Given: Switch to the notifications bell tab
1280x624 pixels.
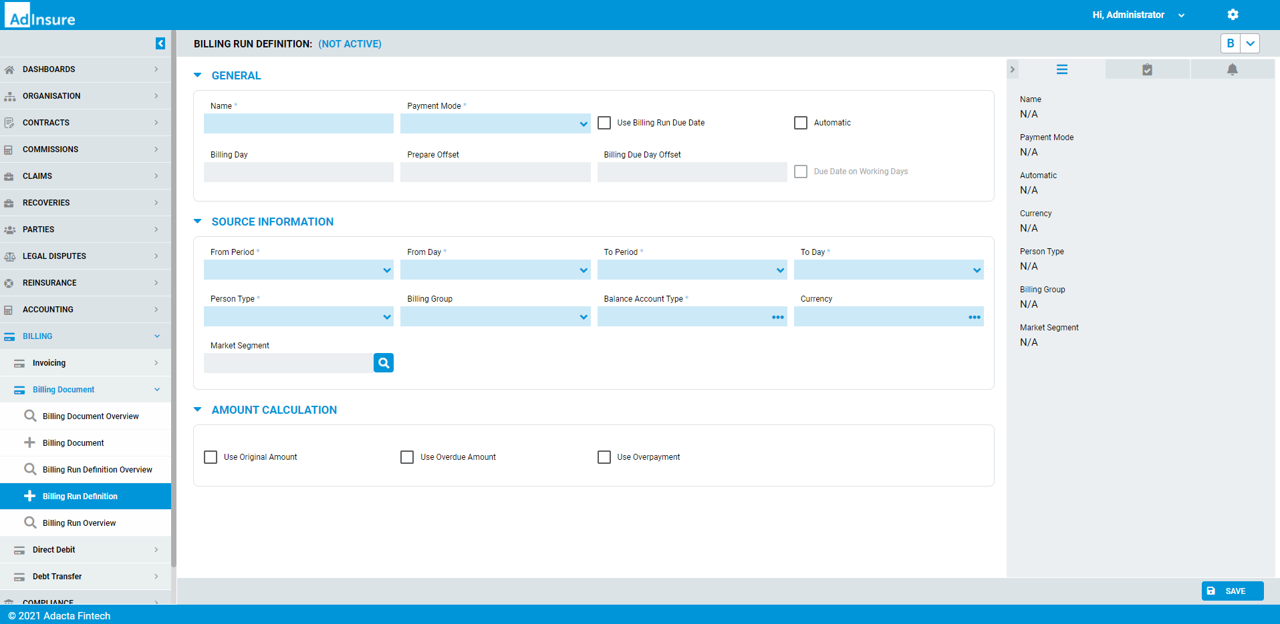Looking at the screenshot, I should [x=1232, y=69].
